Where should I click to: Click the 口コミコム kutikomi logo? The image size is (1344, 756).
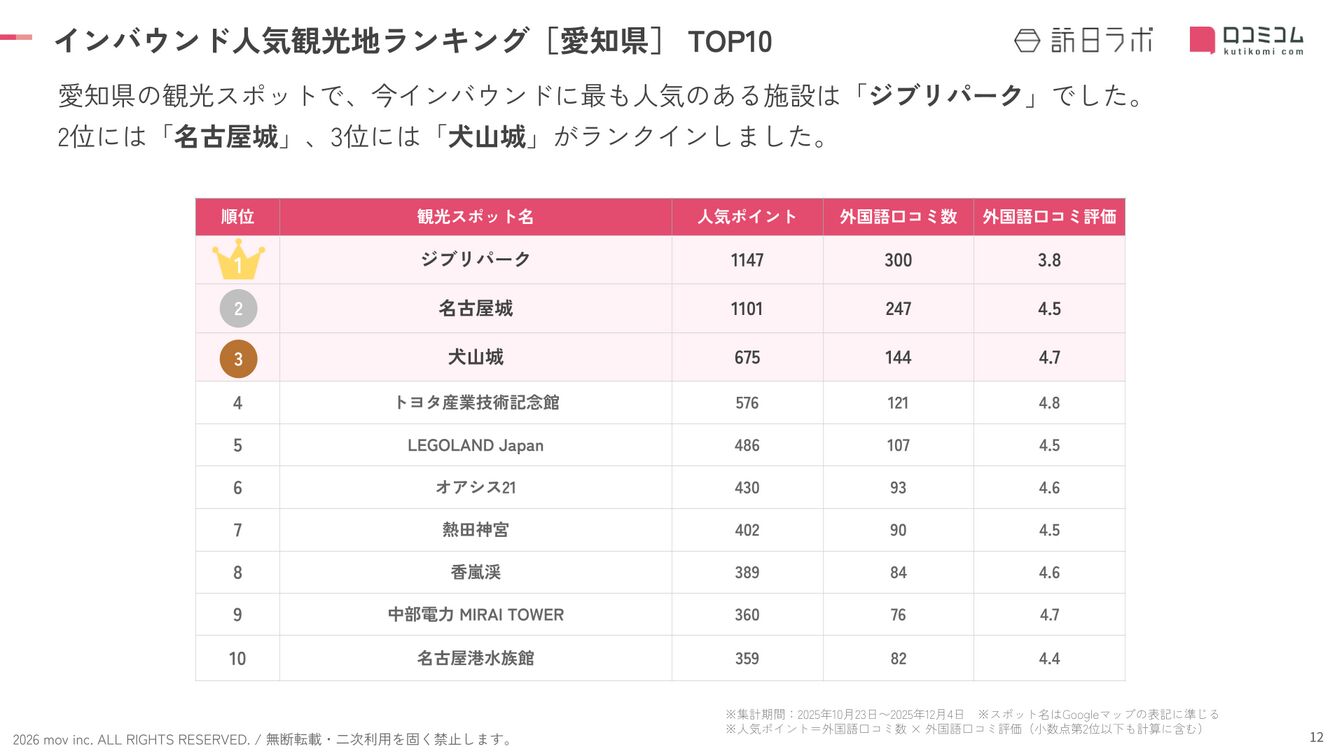click(x=1247, y=40)
